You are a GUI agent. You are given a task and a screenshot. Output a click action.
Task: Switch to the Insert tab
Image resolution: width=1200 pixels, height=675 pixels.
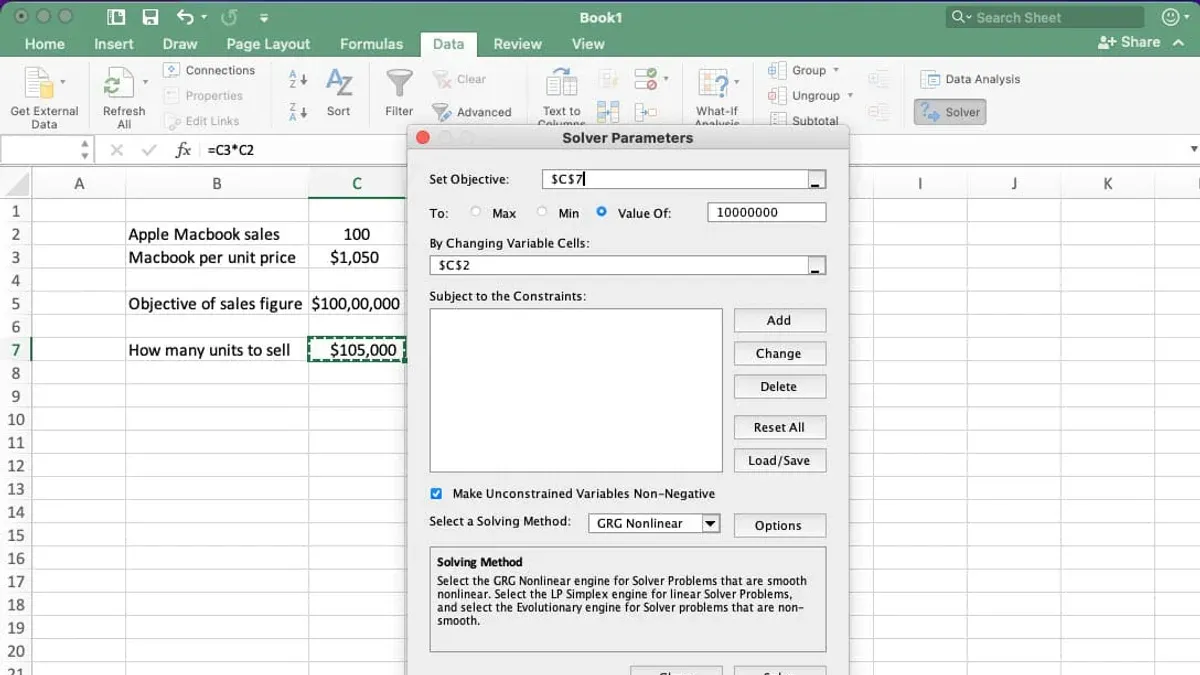click(x=114, y=44)
